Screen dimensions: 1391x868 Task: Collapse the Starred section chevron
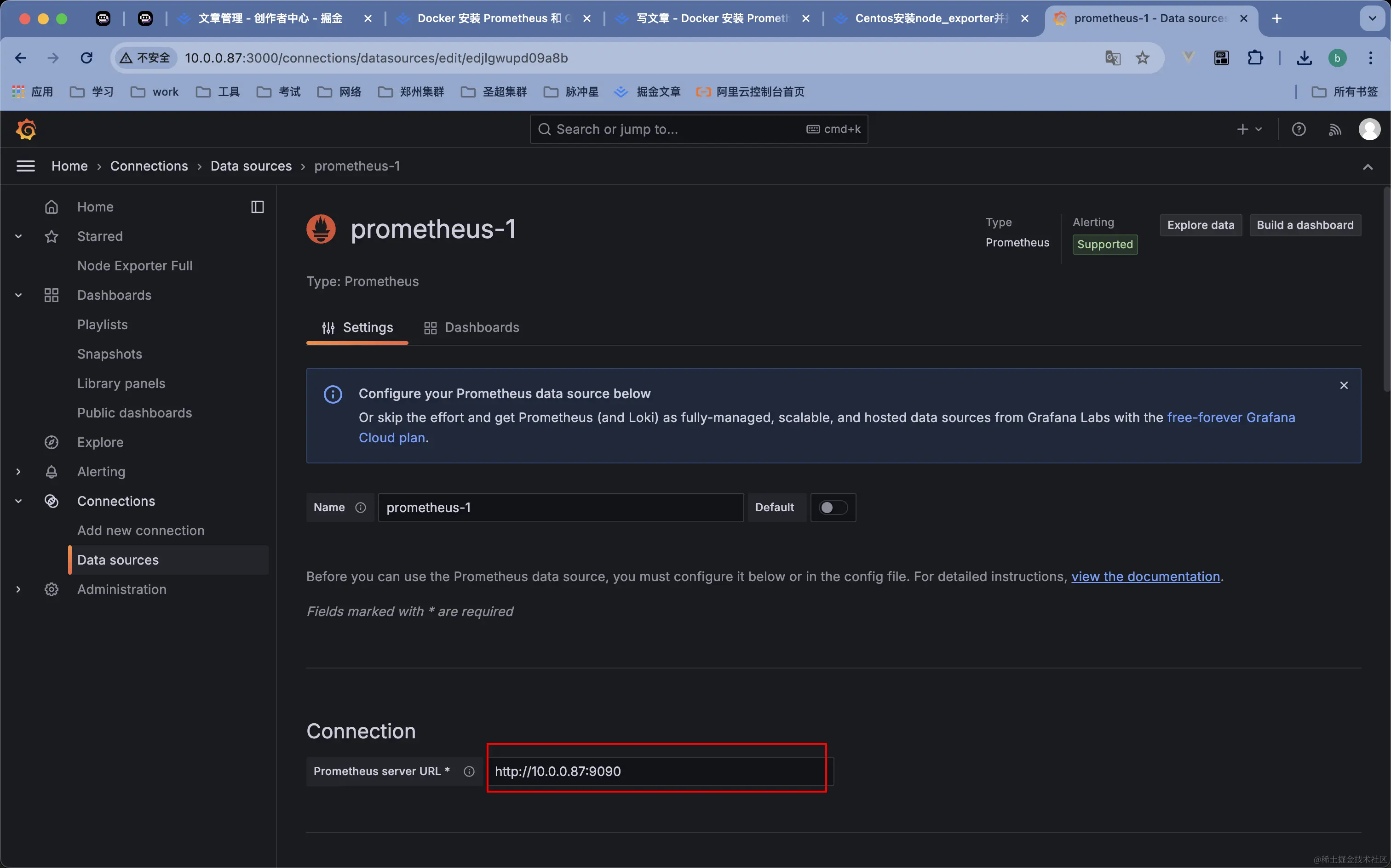(18, 236)
